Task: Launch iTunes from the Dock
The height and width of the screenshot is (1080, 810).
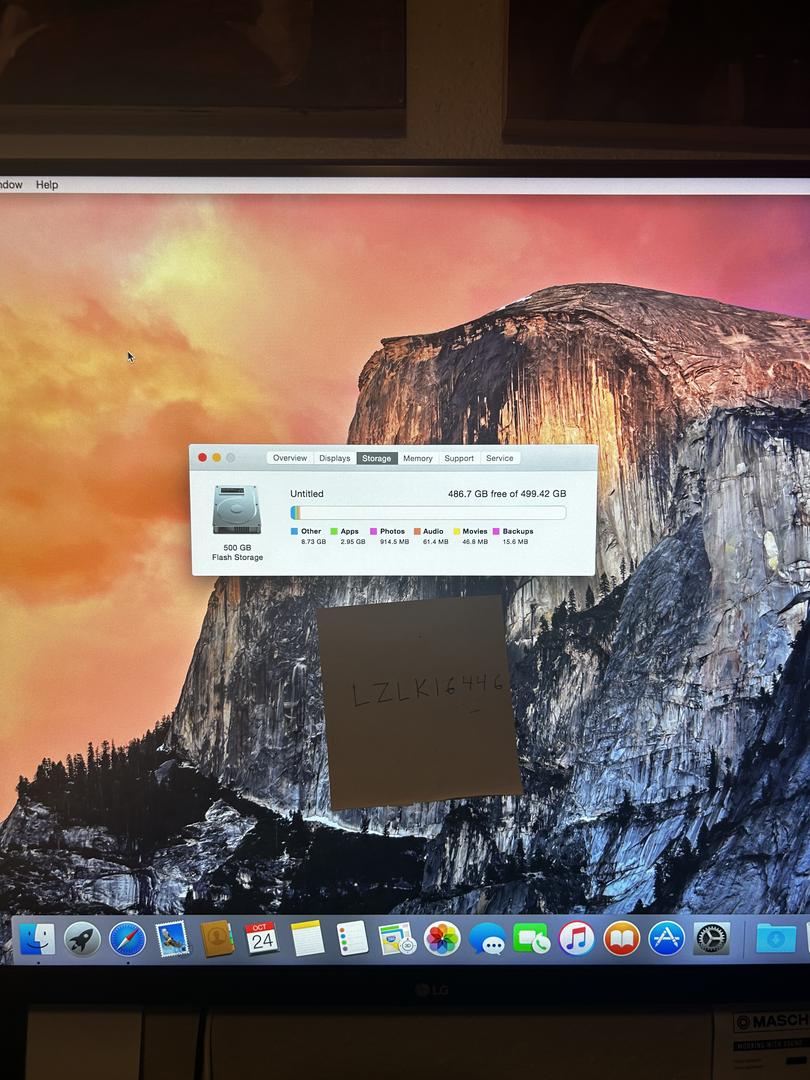Action: 577,939
